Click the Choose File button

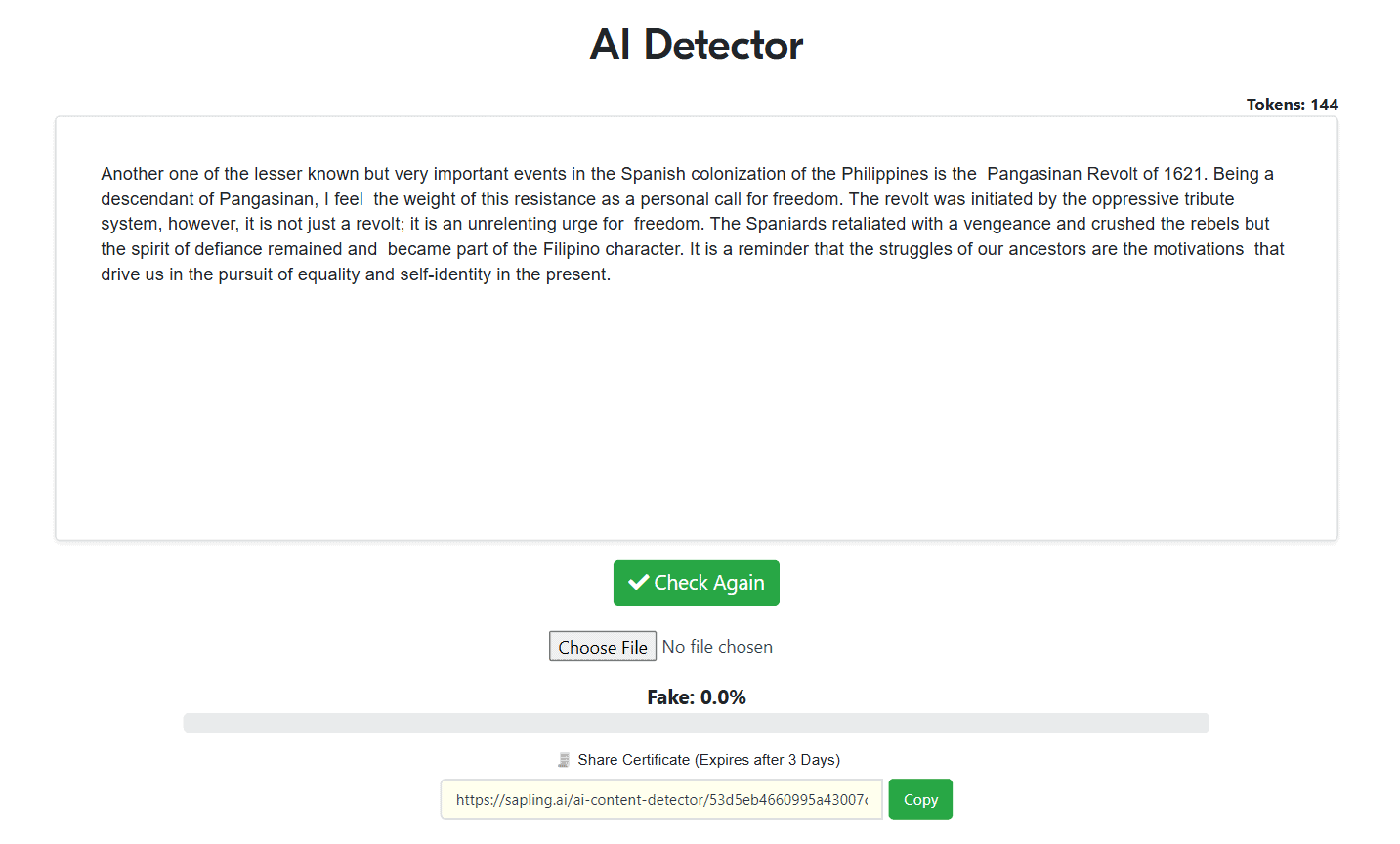coord(603,647)
